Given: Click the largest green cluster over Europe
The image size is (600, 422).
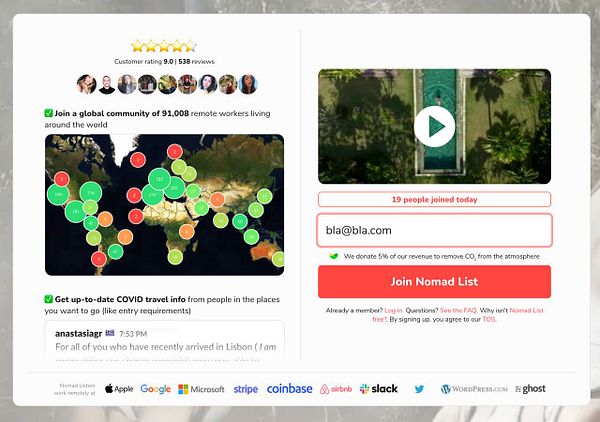Looking at the screenshot, I should click(x=160, y=179).
